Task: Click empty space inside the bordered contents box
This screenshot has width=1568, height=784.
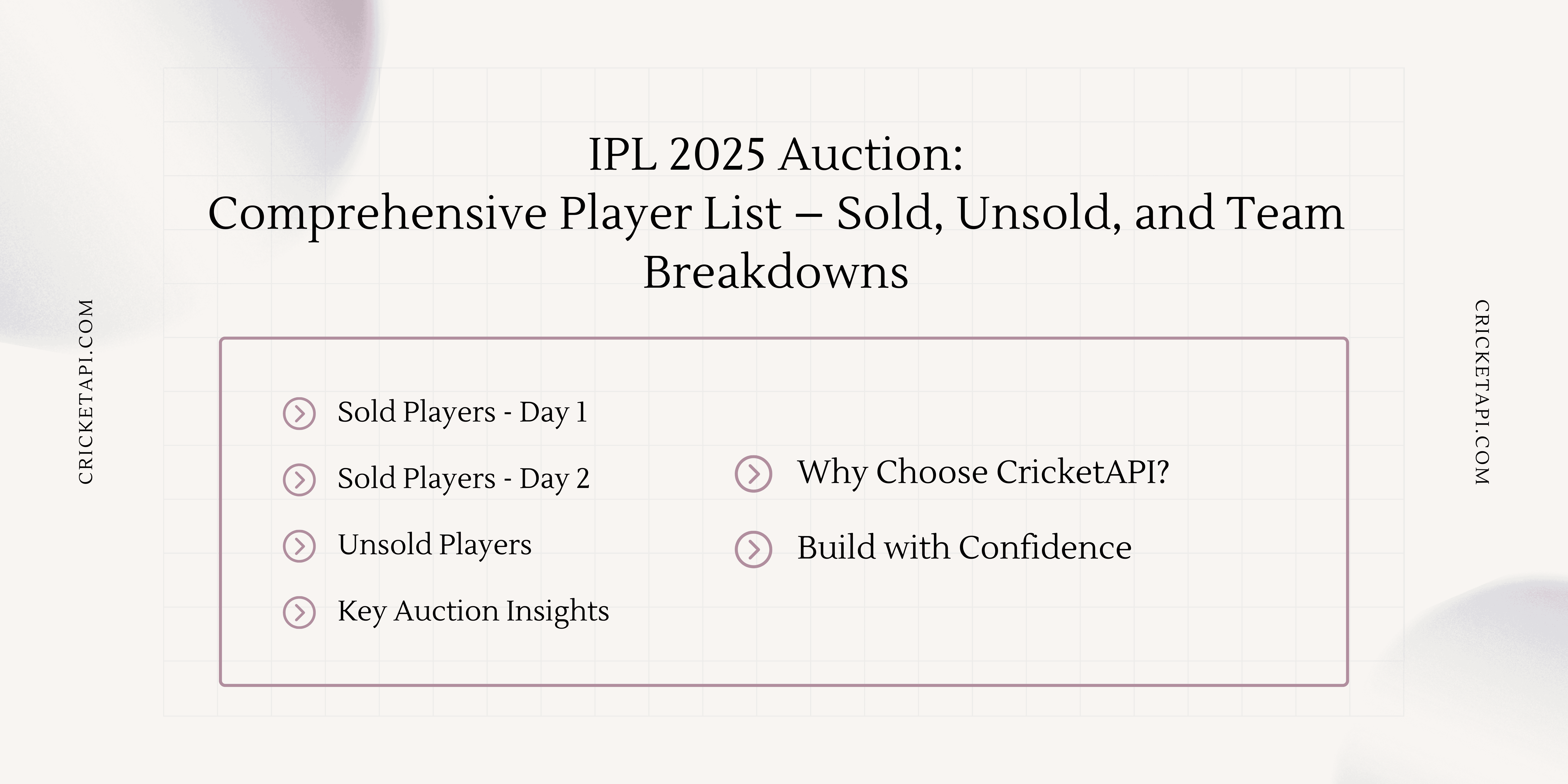Action: pos(1035,633)
